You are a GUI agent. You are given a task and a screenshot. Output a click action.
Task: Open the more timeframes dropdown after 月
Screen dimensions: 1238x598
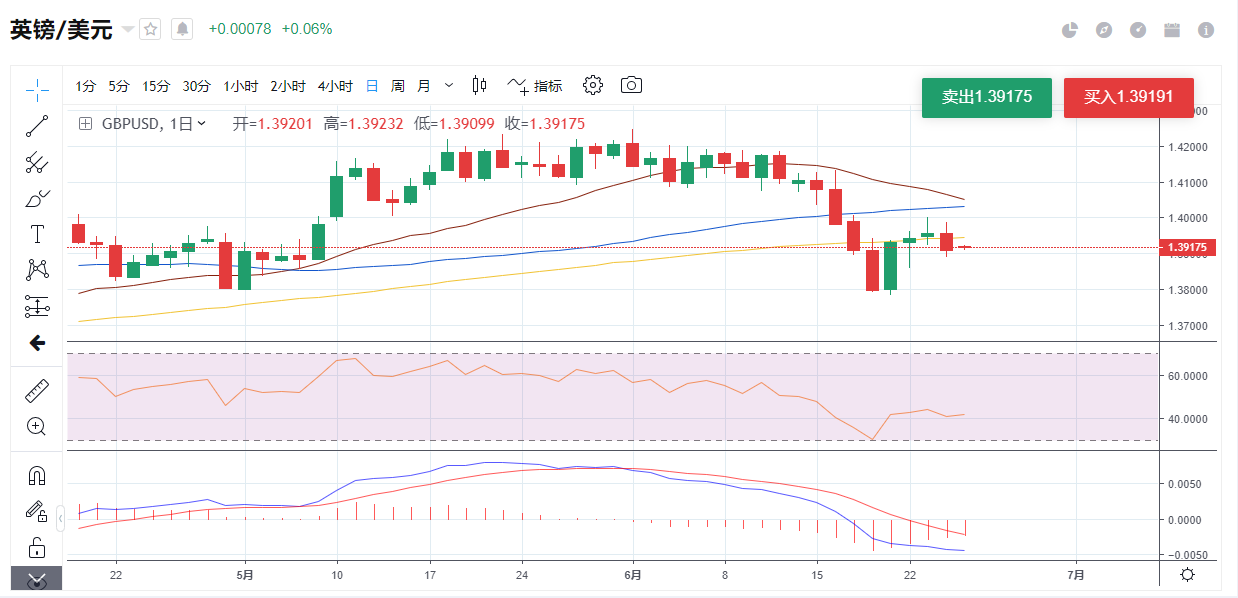(449, 86)
